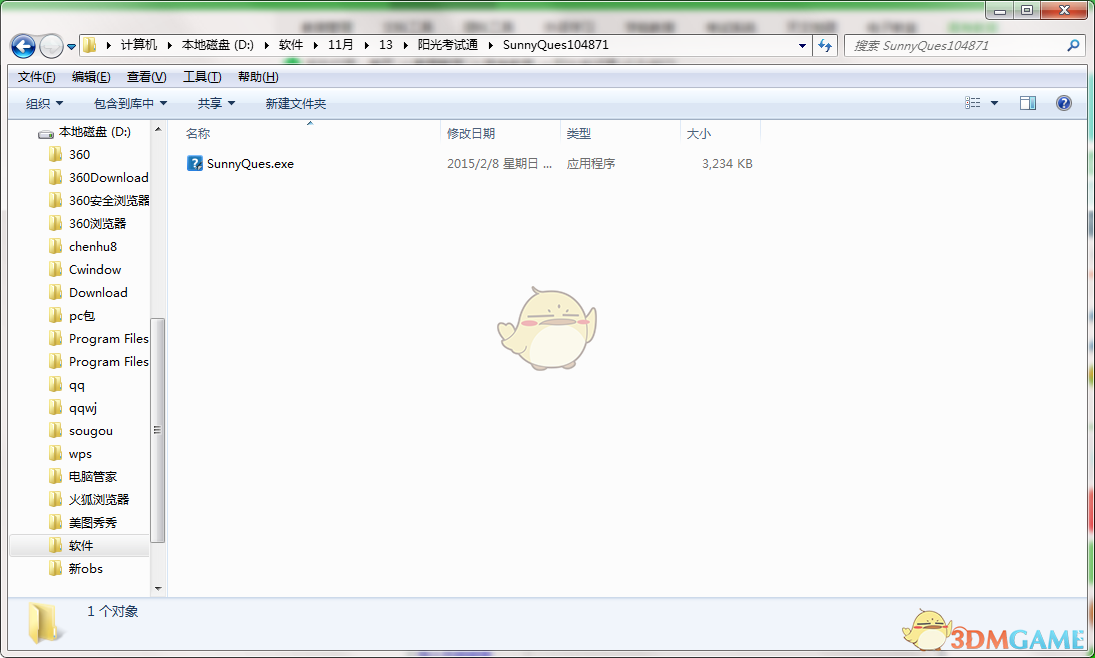1095x658 pixels.
Task: Click the 11月 breadcrumb
Action: click(340, 45)
